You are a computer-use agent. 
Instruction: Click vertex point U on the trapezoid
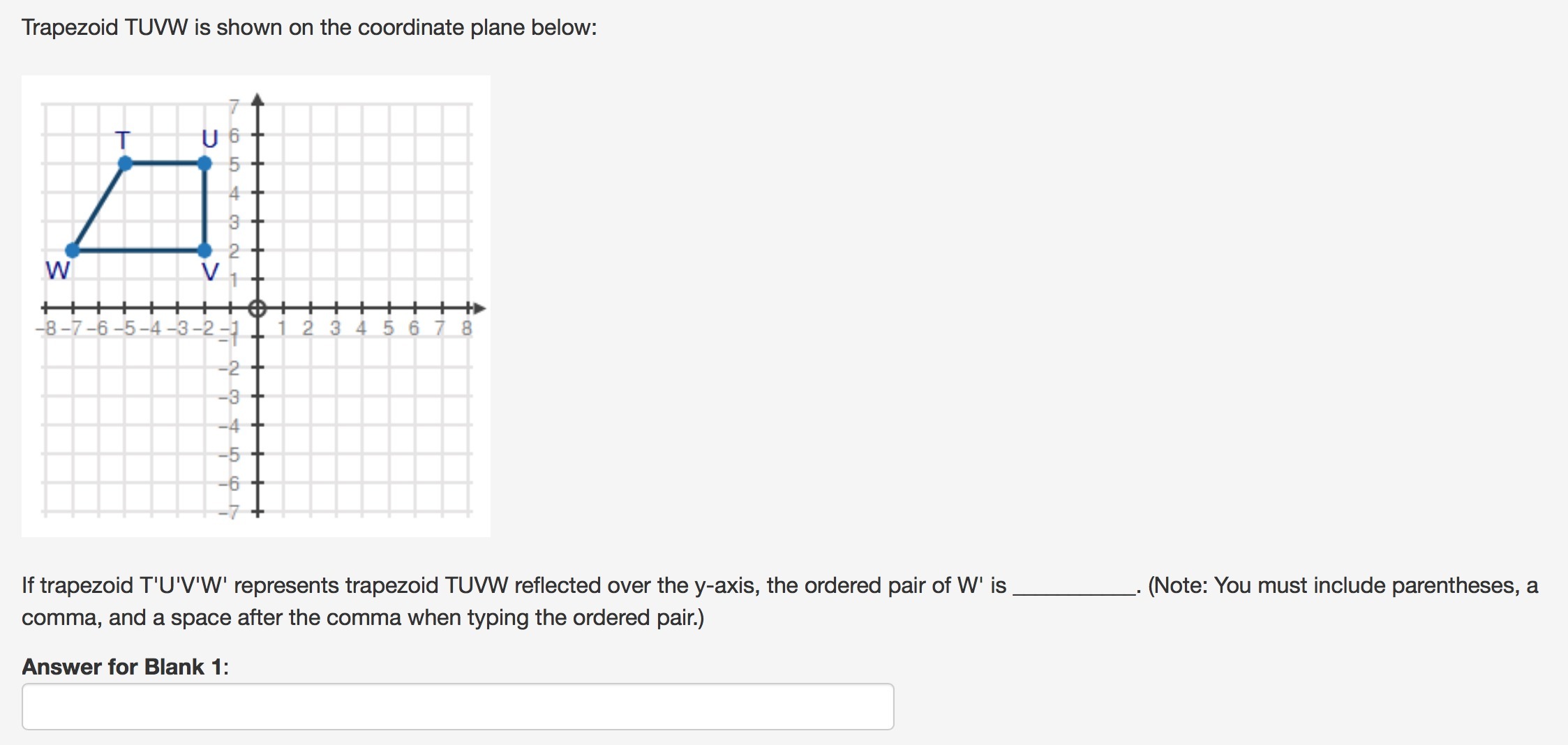(x=204, y=163)
